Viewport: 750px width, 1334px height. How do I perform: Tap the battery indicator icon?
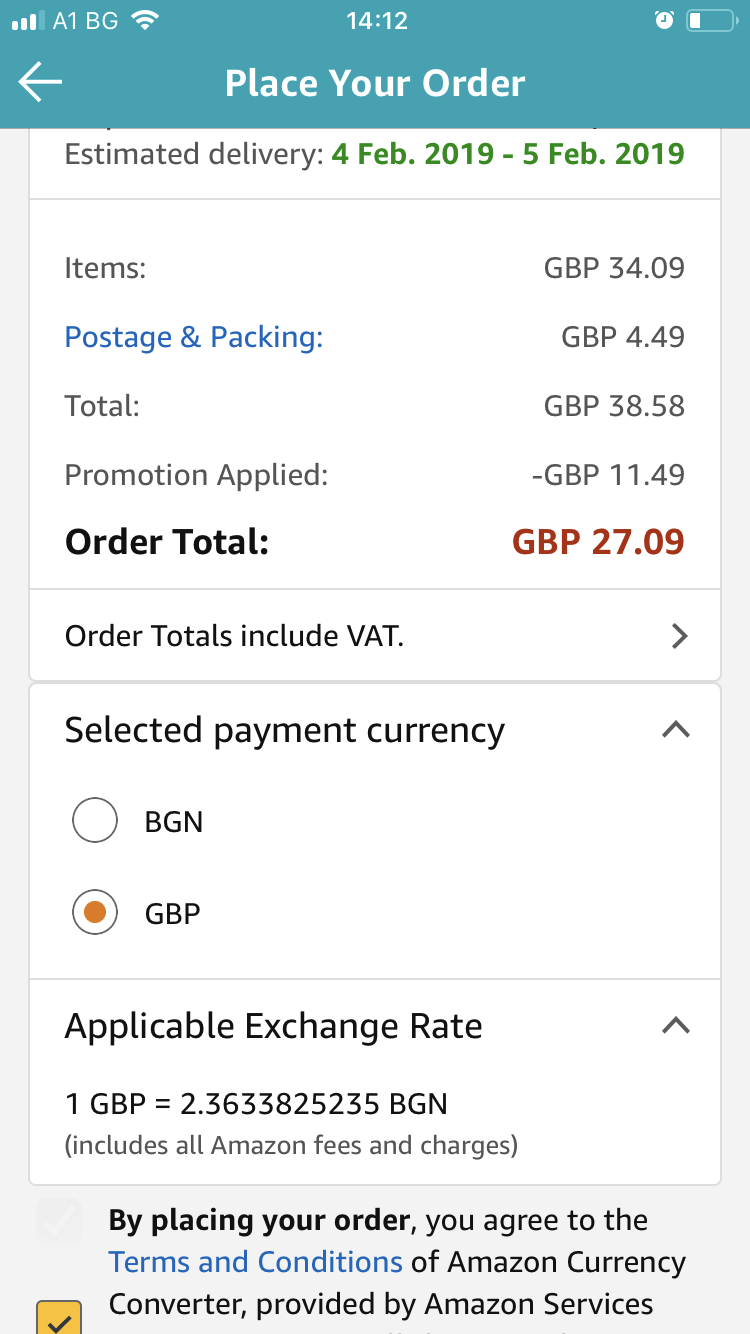710,21
